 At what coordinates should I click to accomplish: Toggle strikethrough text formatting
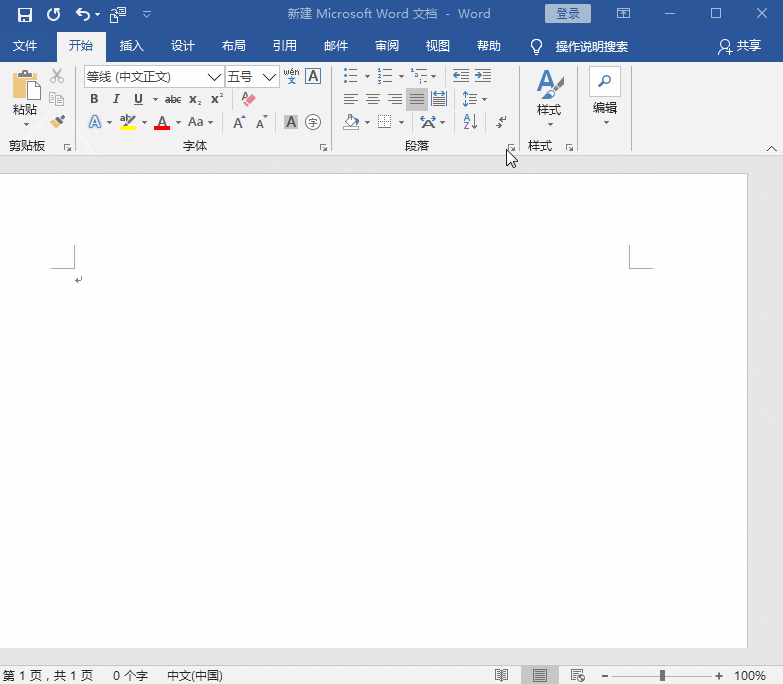(173, 99)
